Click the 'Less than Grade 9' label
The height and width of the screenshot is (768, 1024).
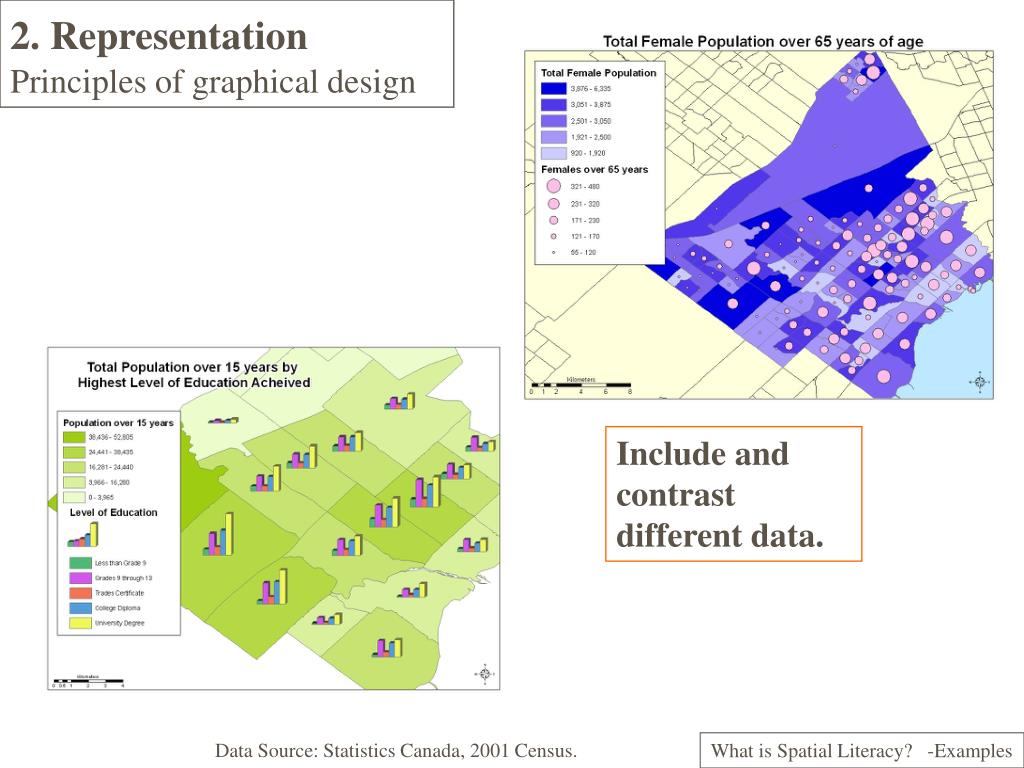pyautogui.click(x=120, y=563)
